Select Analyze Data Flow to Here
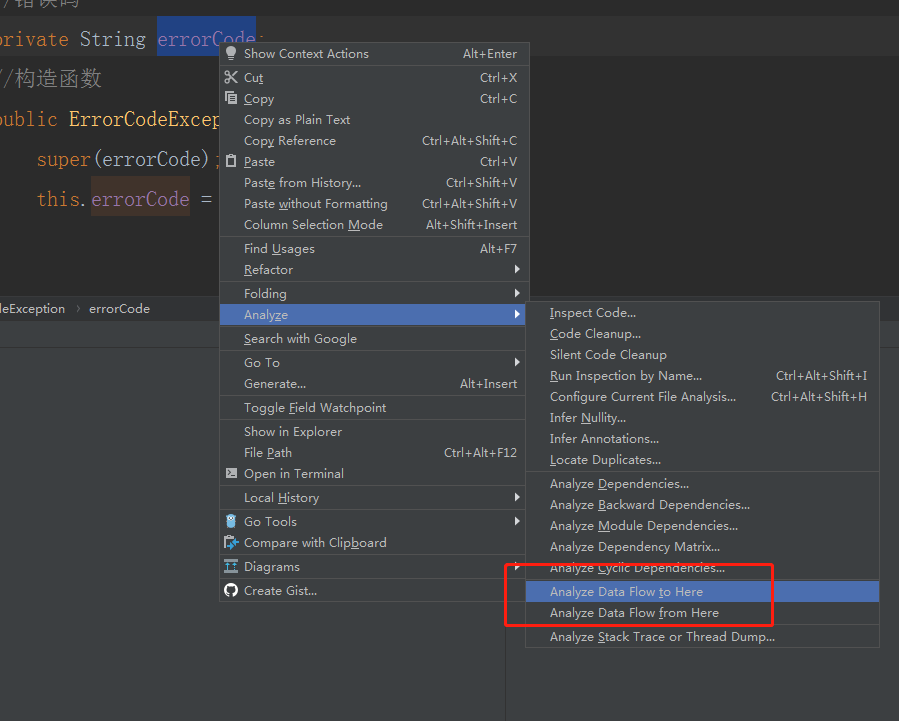The image size is (899, 721). tap(626, 592)
